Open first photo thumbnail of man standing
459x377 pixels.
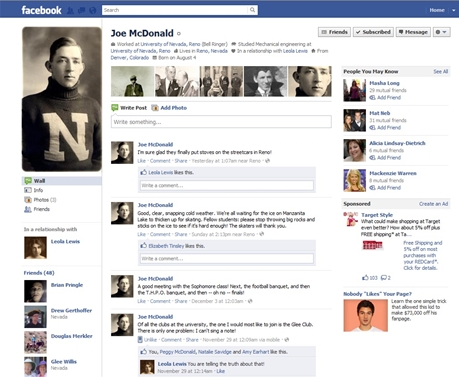click(x=132, y=81)
